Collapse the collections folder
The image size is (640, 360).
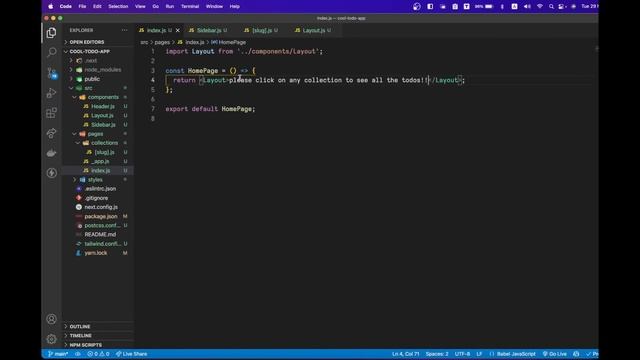pos(98,143)
